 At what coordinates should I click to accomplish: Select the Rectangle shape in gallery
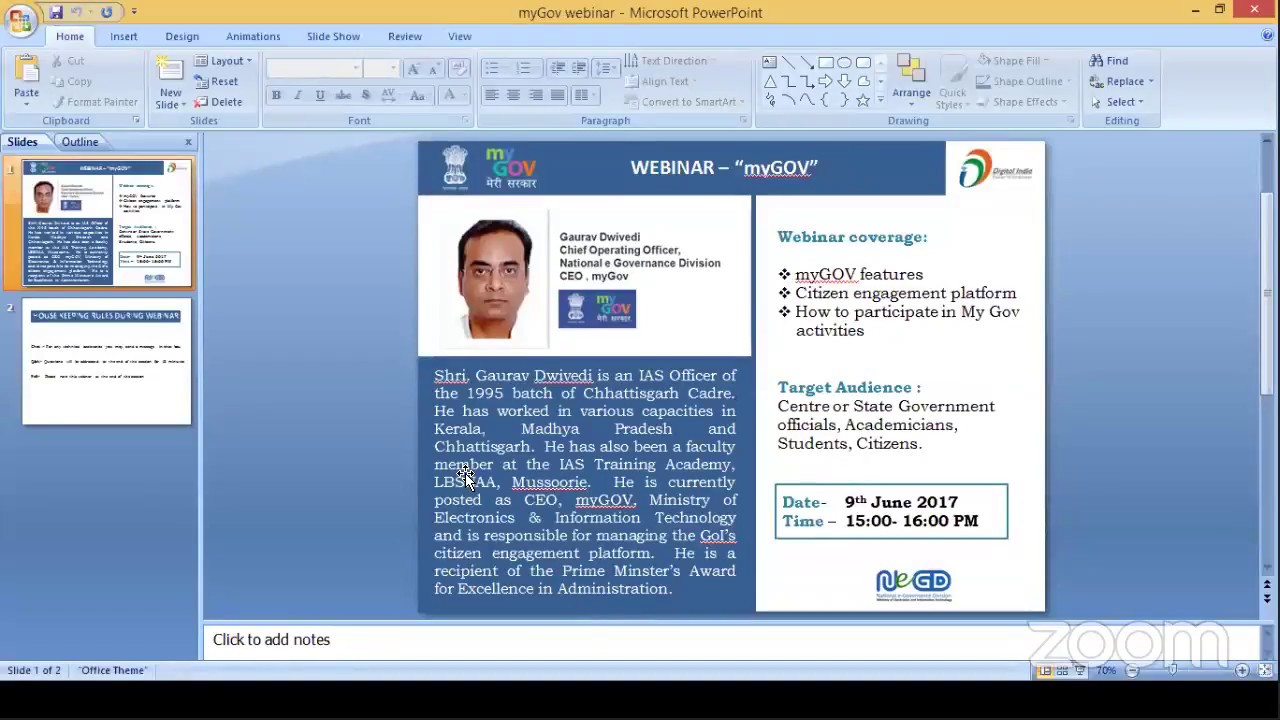[826, 62]
